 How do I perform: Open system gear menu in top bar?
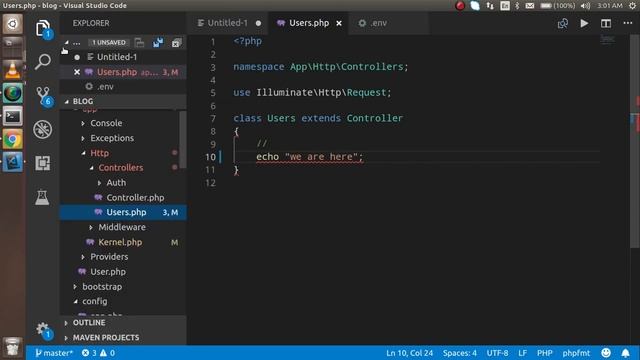pos(632,5)
